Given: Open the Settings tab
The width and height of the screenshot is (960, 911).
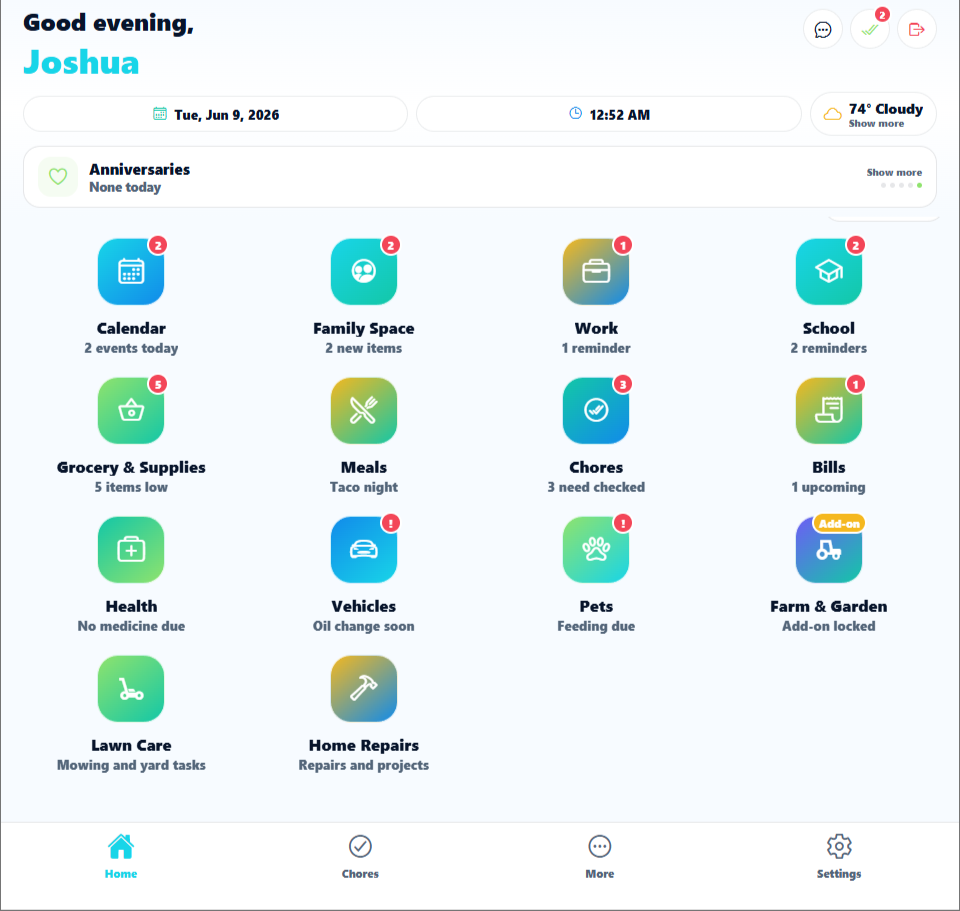Looking at the screenshot, I should 839,857.
